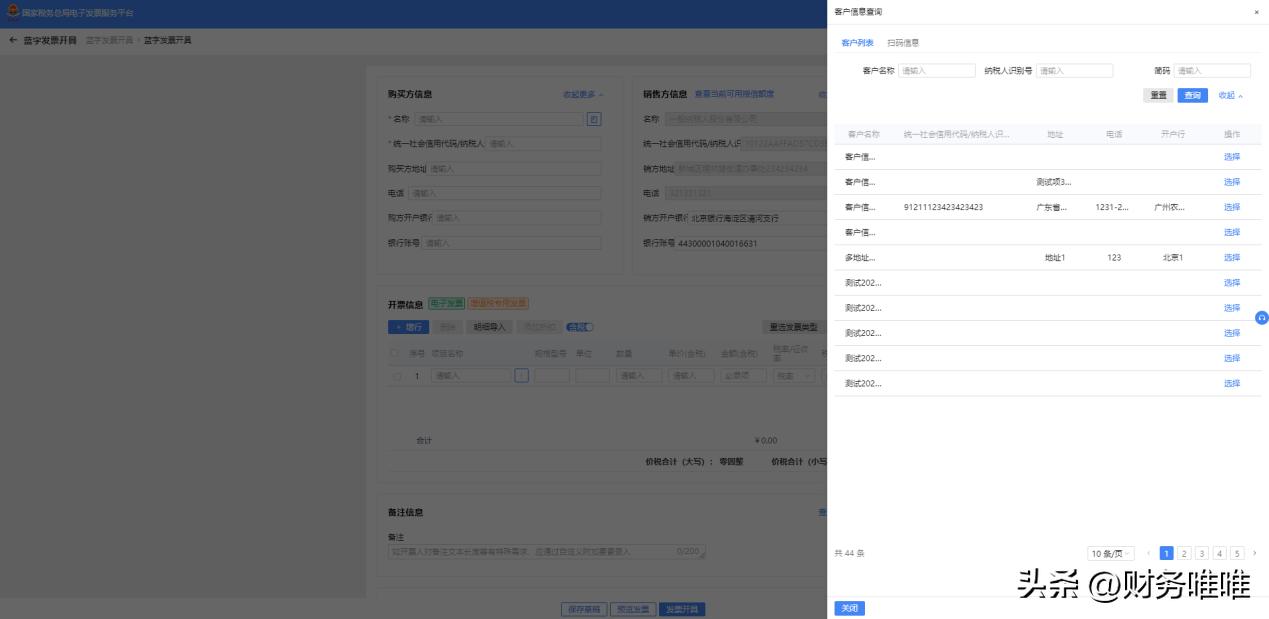Screen dimensions: 1269x619
Task: Click the tax bureau emblem in the header
Action: (10, 10)
